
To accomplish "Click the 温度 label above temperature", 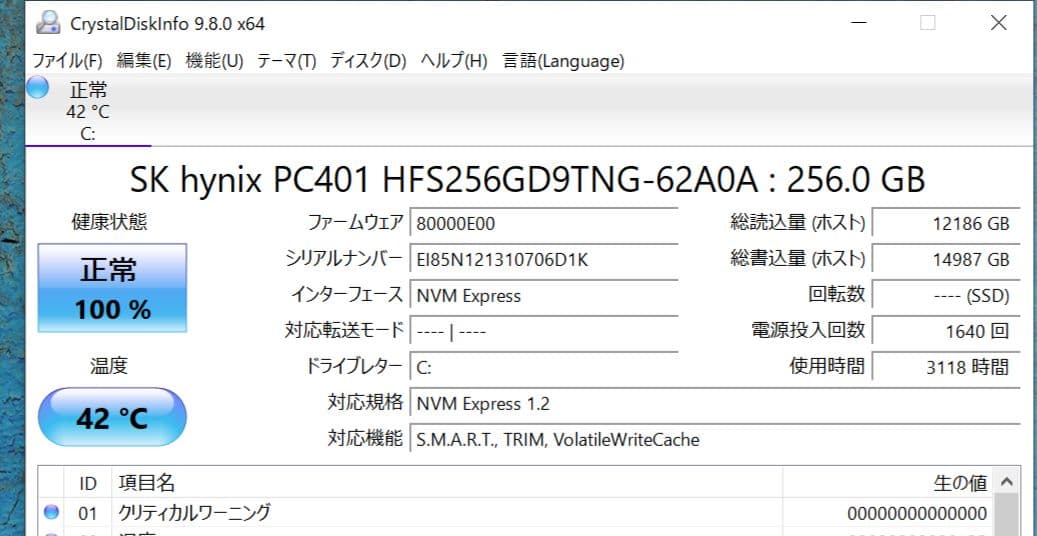I will coord(109,365).
